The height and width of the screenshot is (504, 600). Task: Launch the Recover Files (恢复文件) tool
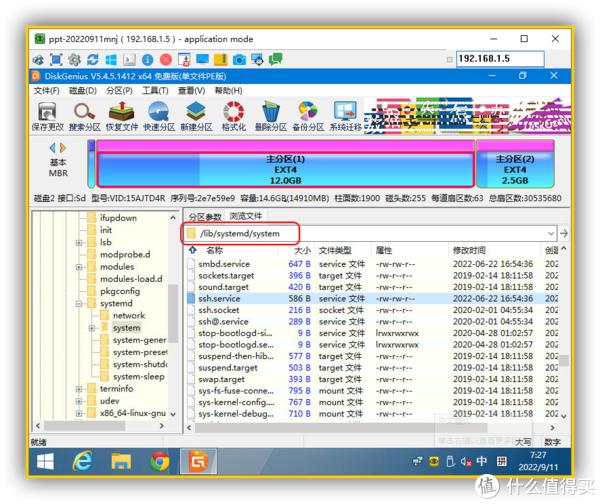(122, 116)
